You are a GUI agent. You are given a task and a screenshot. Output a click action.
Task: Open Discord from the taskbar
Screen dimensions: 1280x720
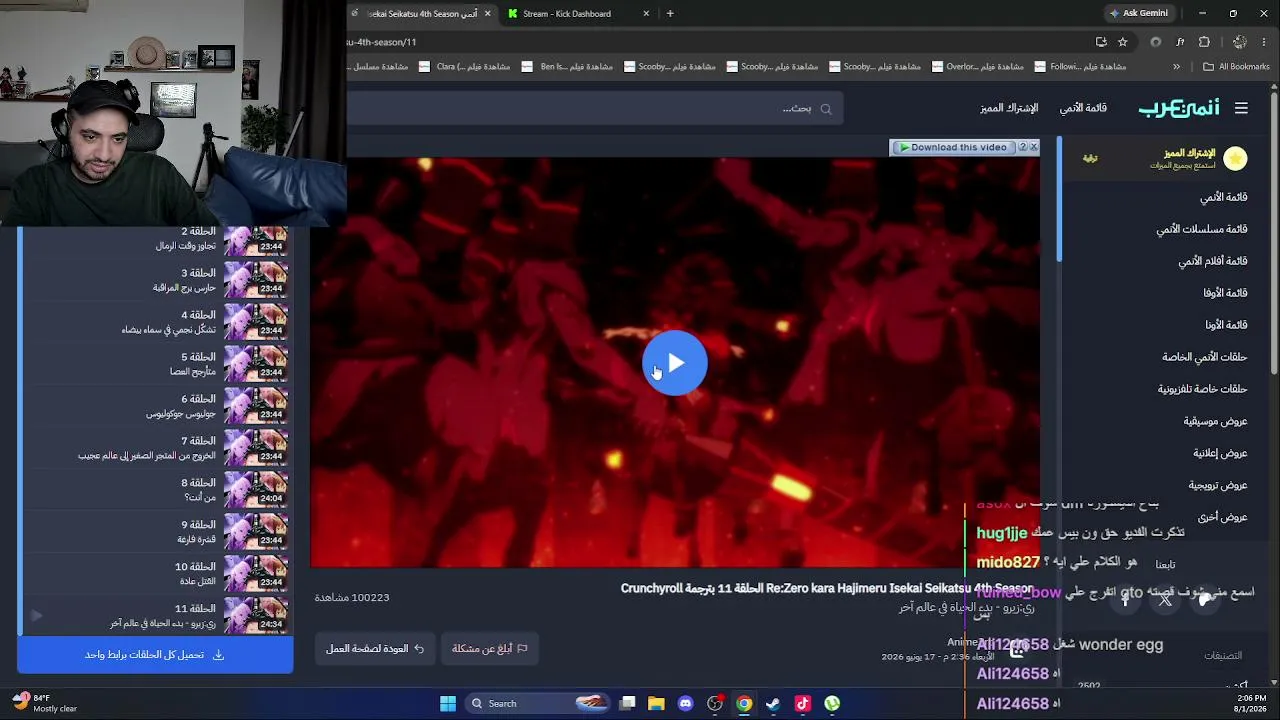coord(685,703)
